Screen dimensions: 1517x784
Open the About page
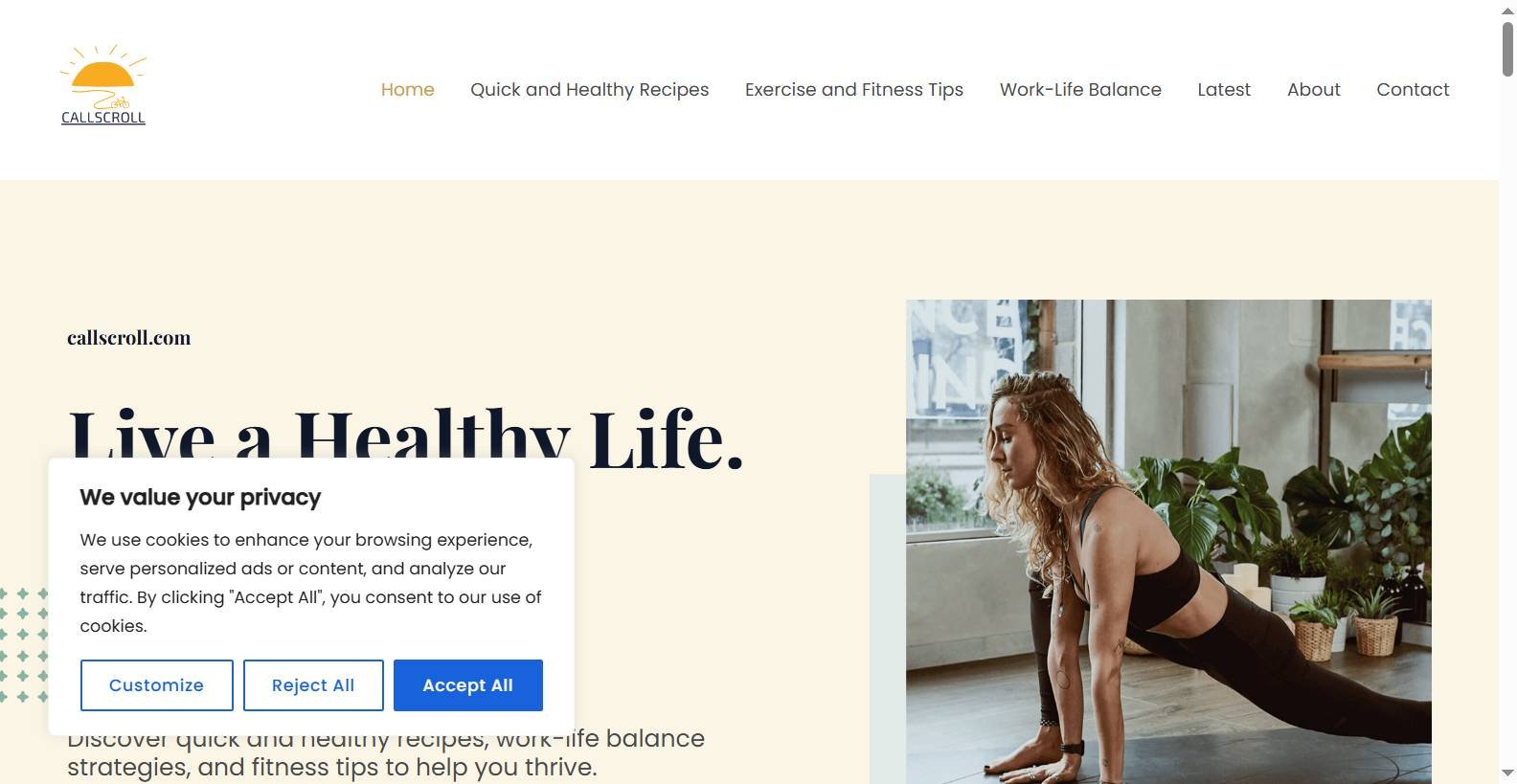click(x=1313, y=89)
